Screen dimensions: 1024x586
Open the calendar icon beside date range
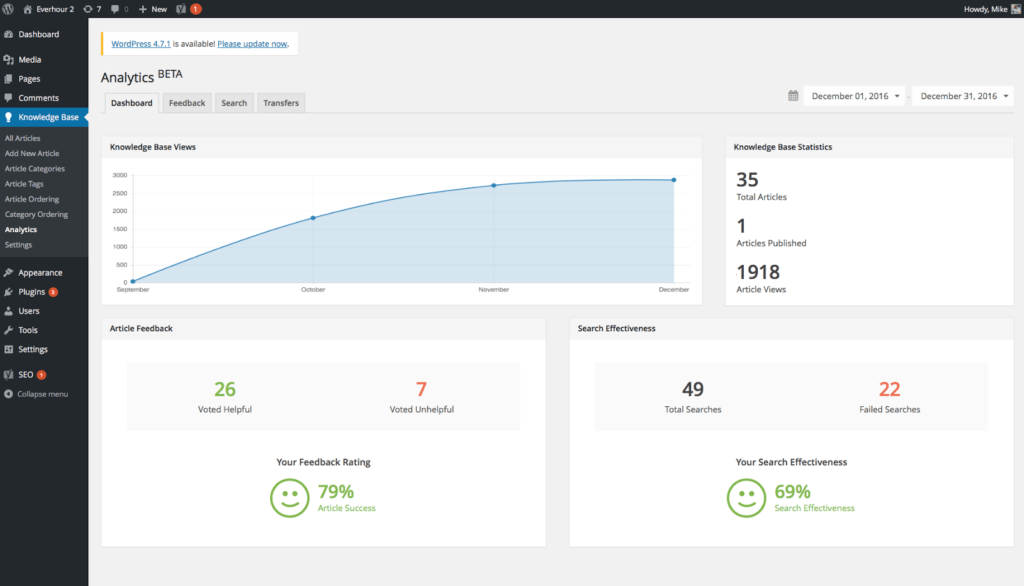coord(795,95)
